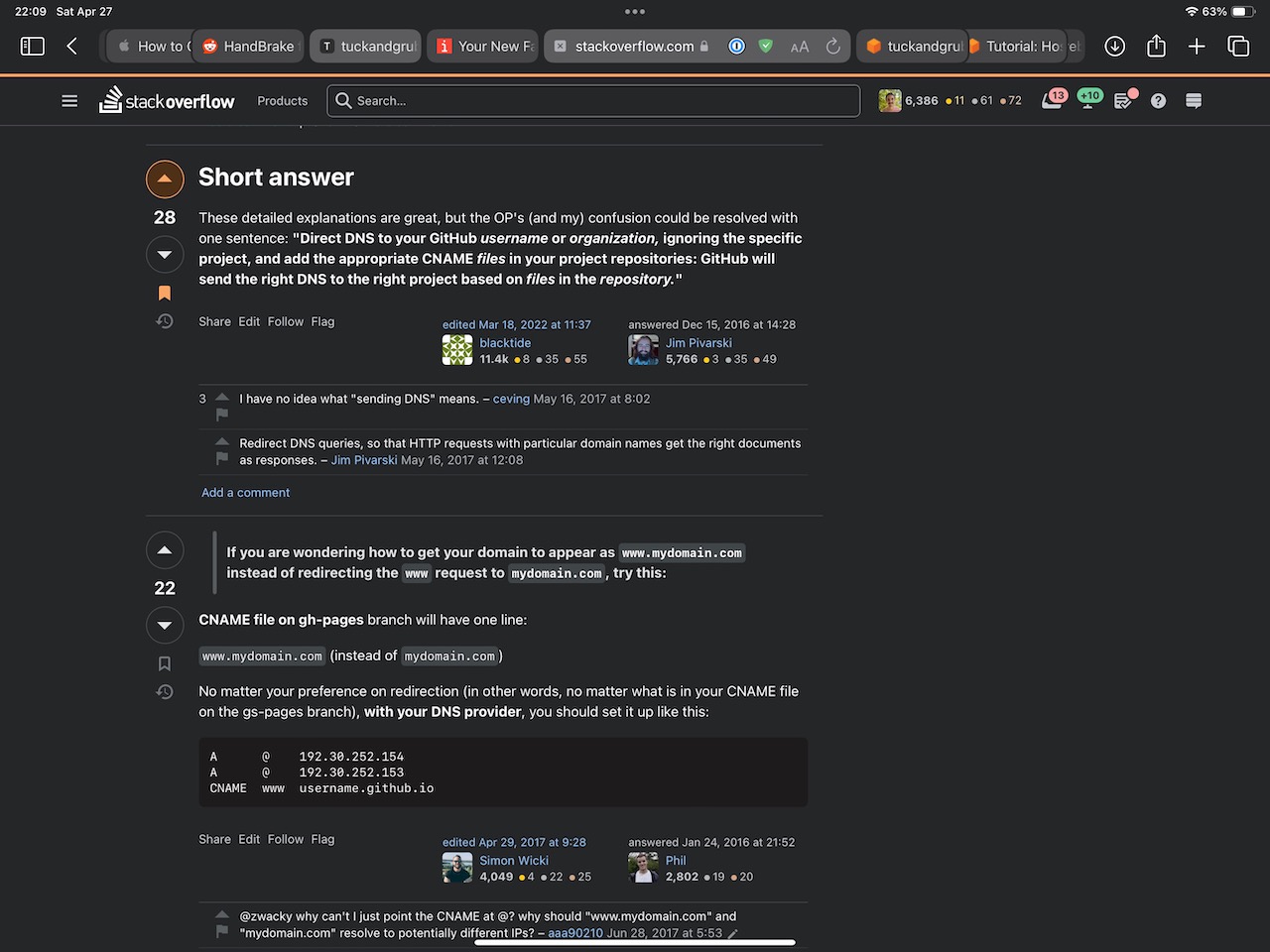This screenshot has height=952, width=1270.
Task: Expand the hamburger navigation menu
Action: pyautogui.click(x=69, y=101)
